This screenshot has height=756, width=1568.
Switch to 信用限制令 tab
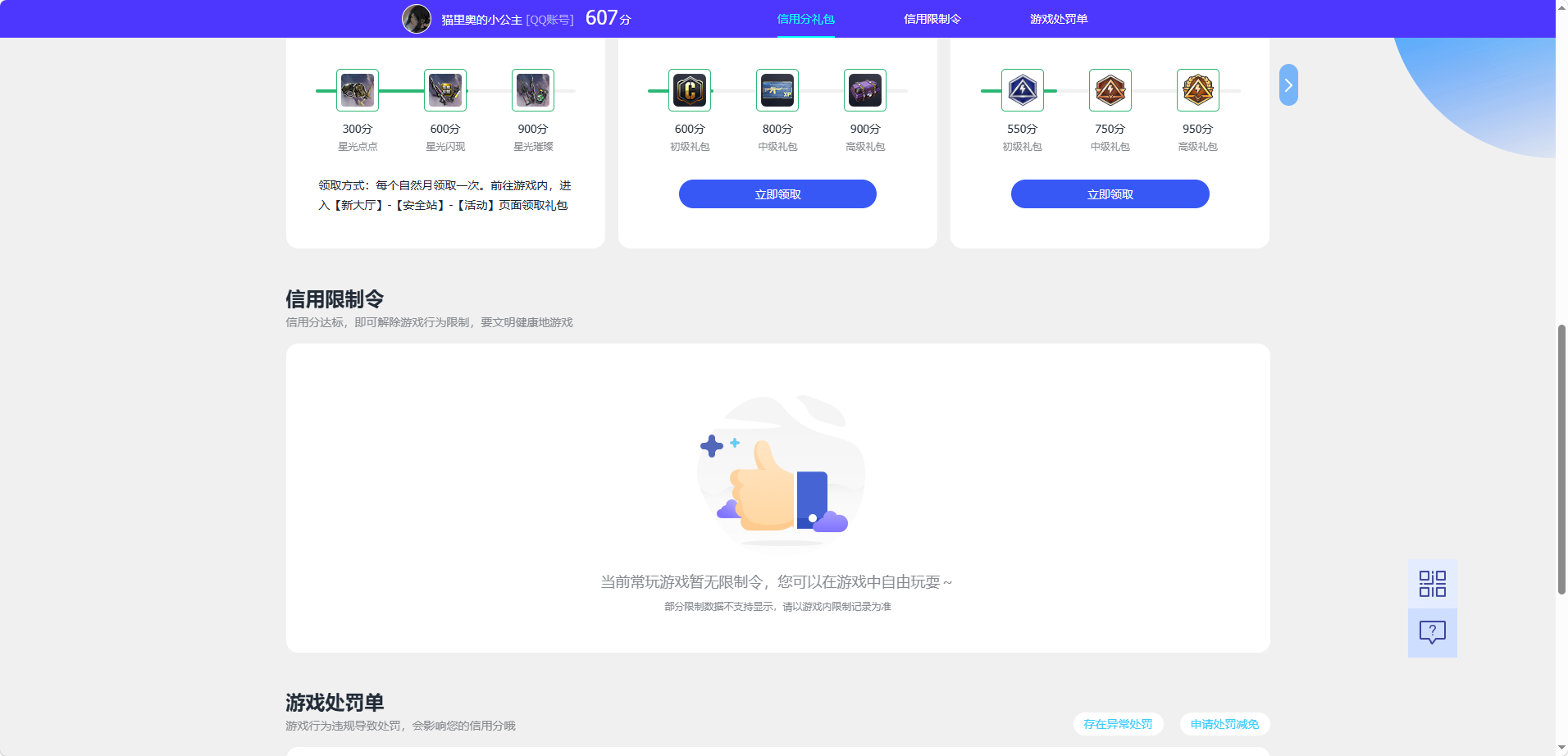coord(932,19)
